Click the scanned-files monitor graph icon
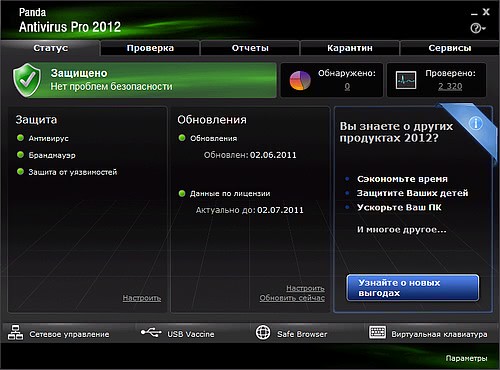The height and width of the screenshot is (370, 500). (x=406, y=80)
